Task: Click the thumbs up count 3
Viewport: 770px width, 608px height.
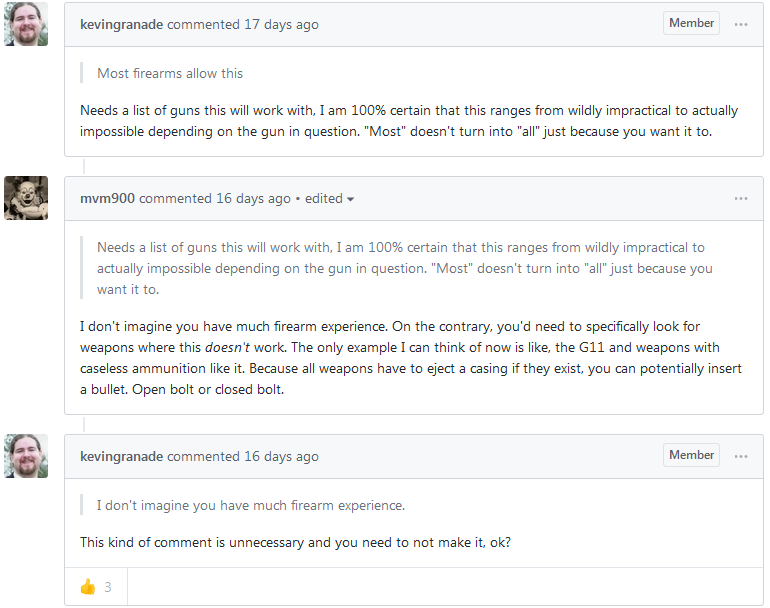Action: pyautogui.click(x=108, y=587)
